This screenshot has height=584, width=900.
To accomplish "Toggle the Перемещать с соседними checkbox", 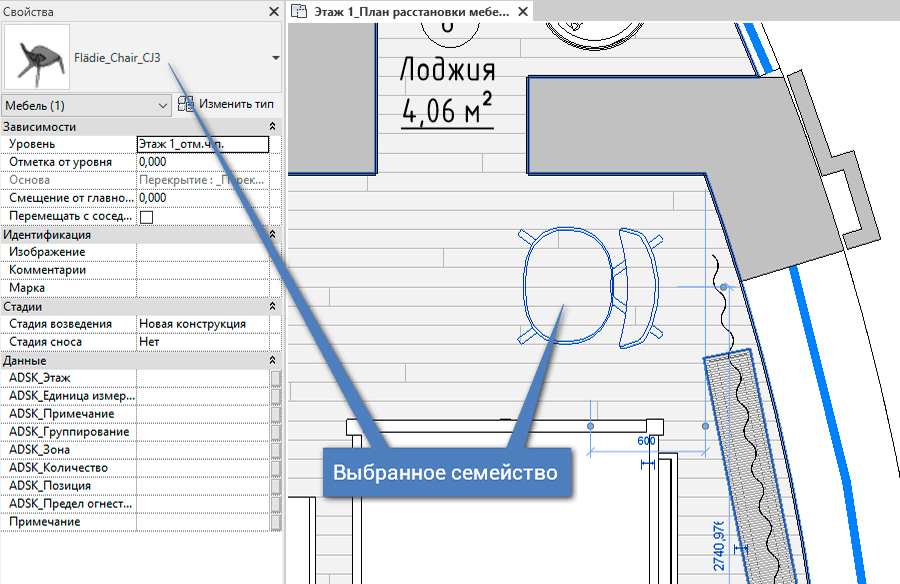I will click(x=146, y=217).
